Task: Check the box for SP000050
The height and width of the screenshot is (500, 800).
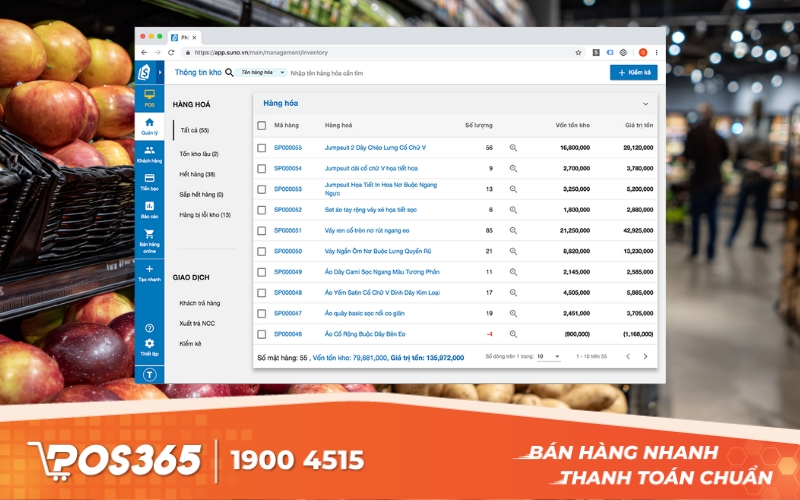Action: (x=262, y=251)
